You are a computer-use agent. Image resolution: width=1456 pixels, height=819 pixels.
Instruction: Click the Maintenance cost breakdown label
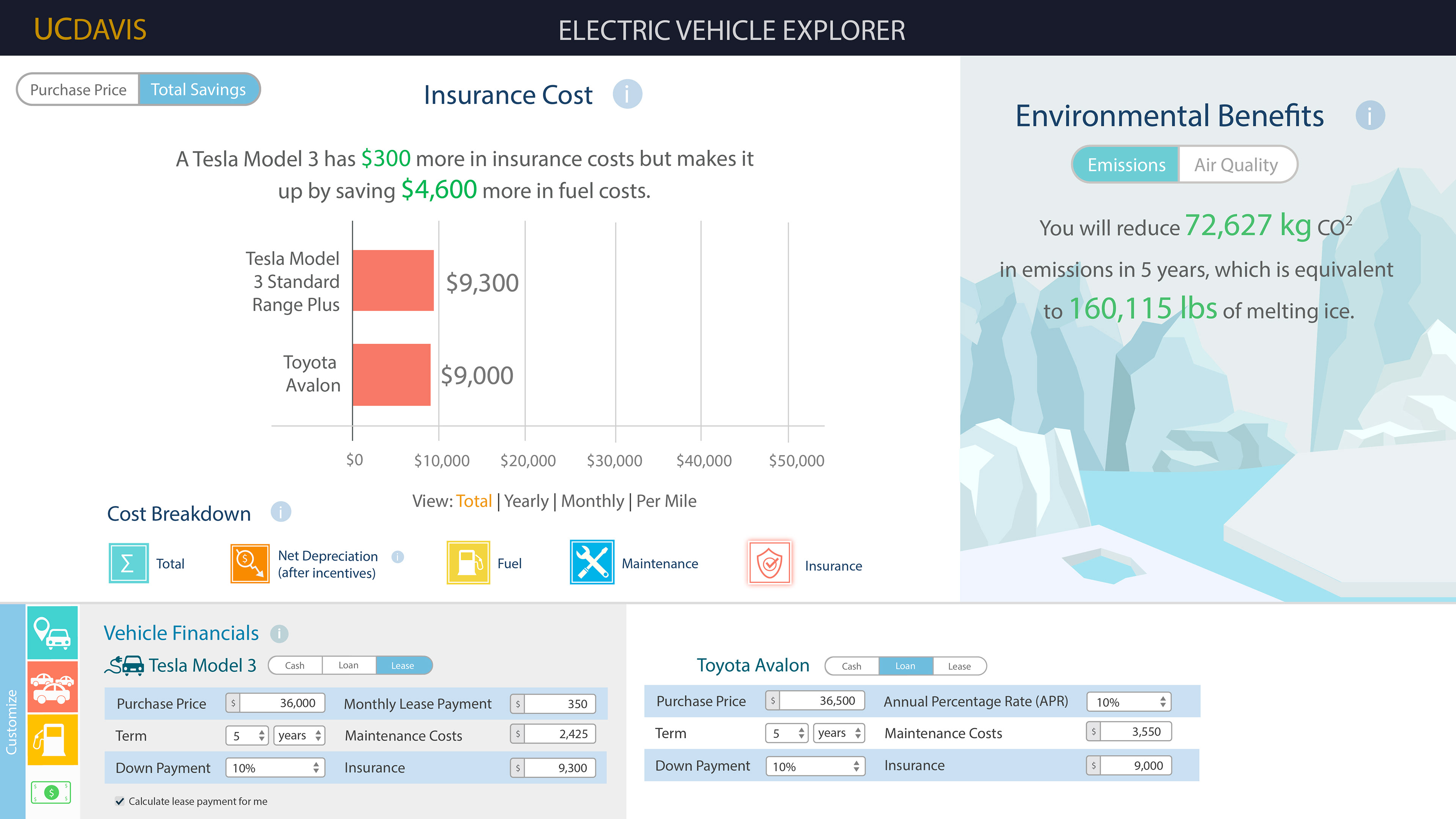point(660,563)
